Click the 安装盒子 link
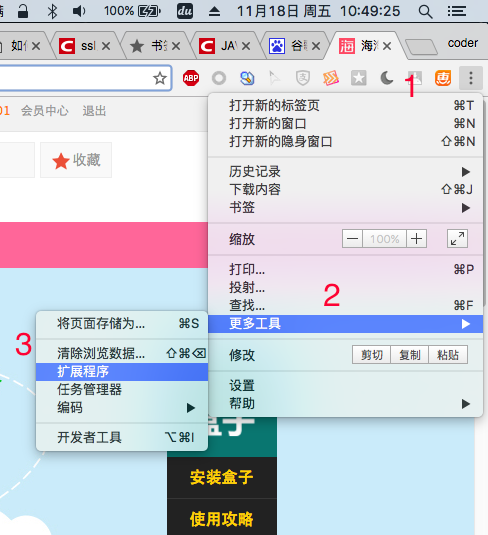The height and width of the screenshot is (535, 488). [222, 477]
